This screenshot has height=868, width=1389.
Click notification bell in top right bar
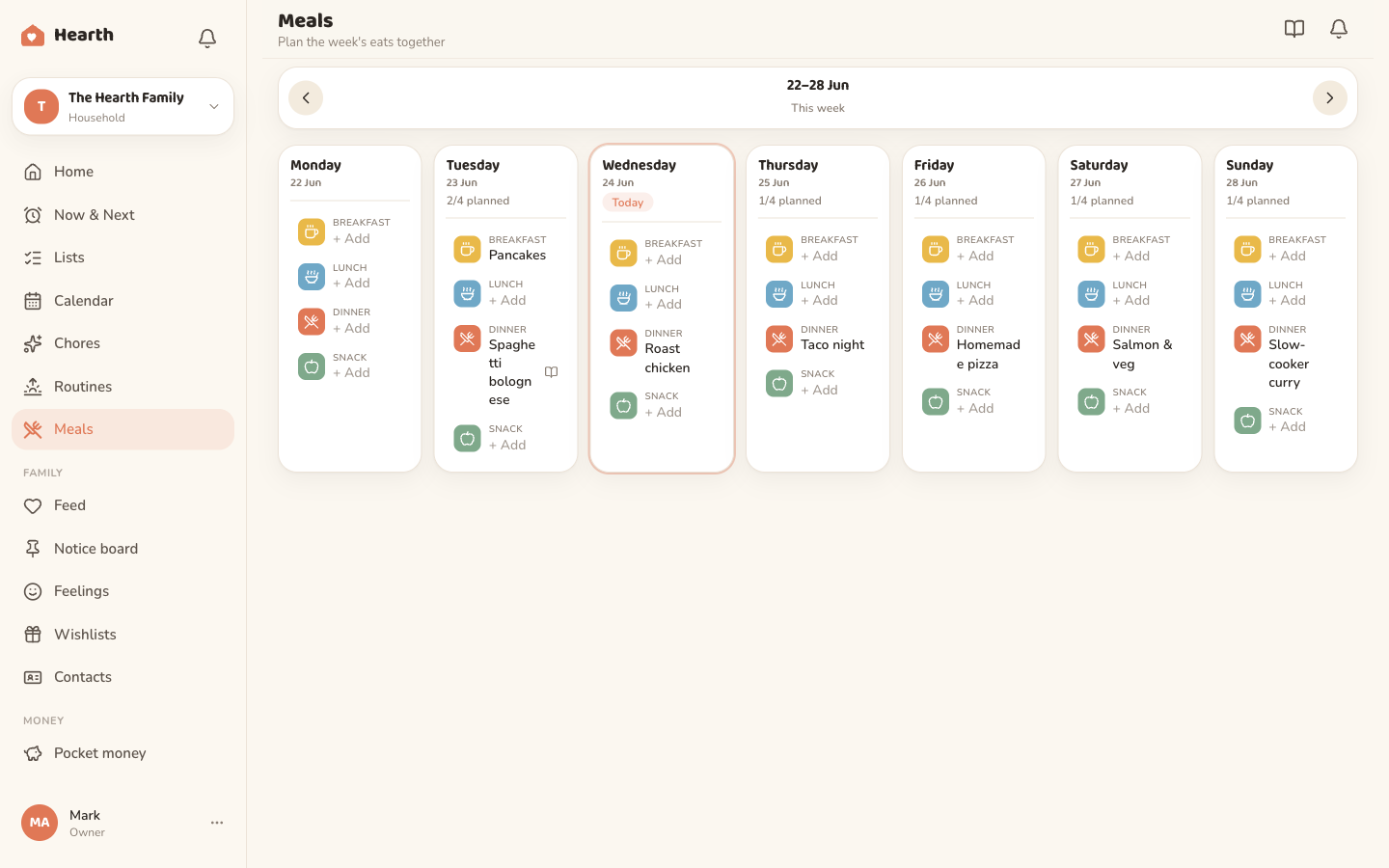click(x=1339, y=29)
